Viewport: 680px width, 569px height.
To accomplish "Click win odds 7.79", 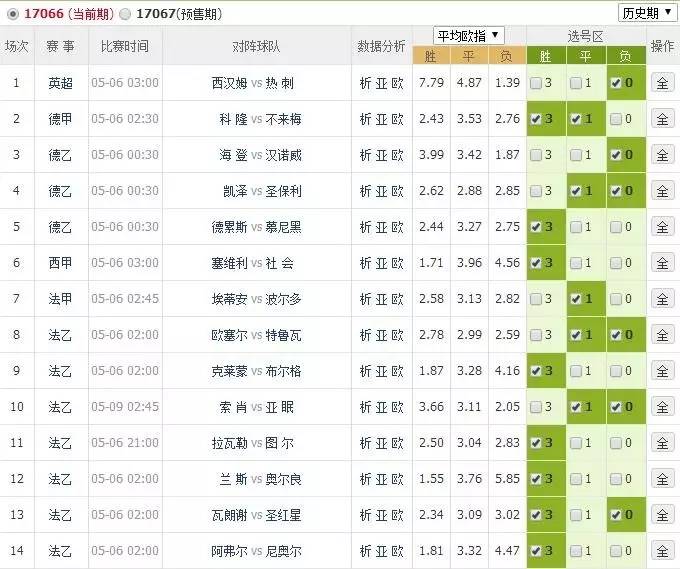I will (431, 82).
